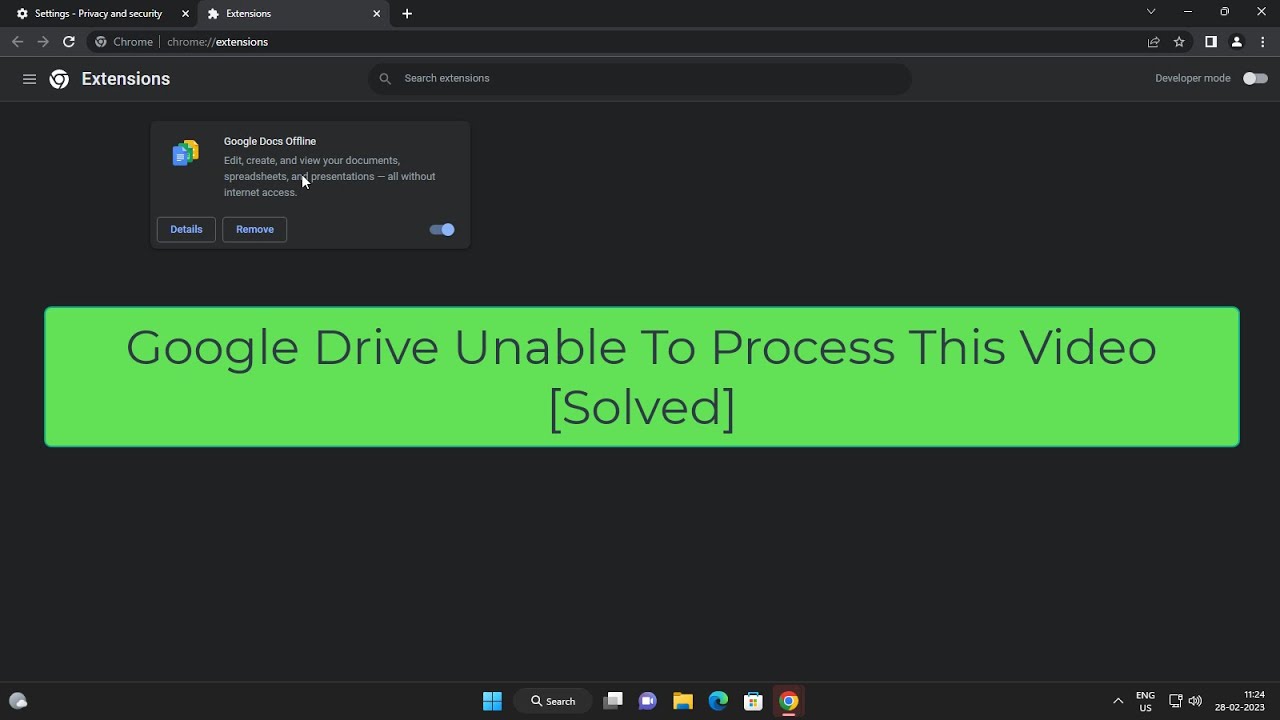Click the Chrome logo beside Extensions heading

(59, 79)
